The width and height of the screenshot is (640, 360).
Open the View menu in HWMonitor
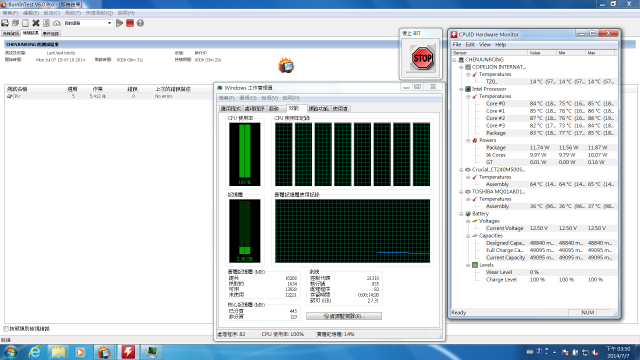pos(484,45)
